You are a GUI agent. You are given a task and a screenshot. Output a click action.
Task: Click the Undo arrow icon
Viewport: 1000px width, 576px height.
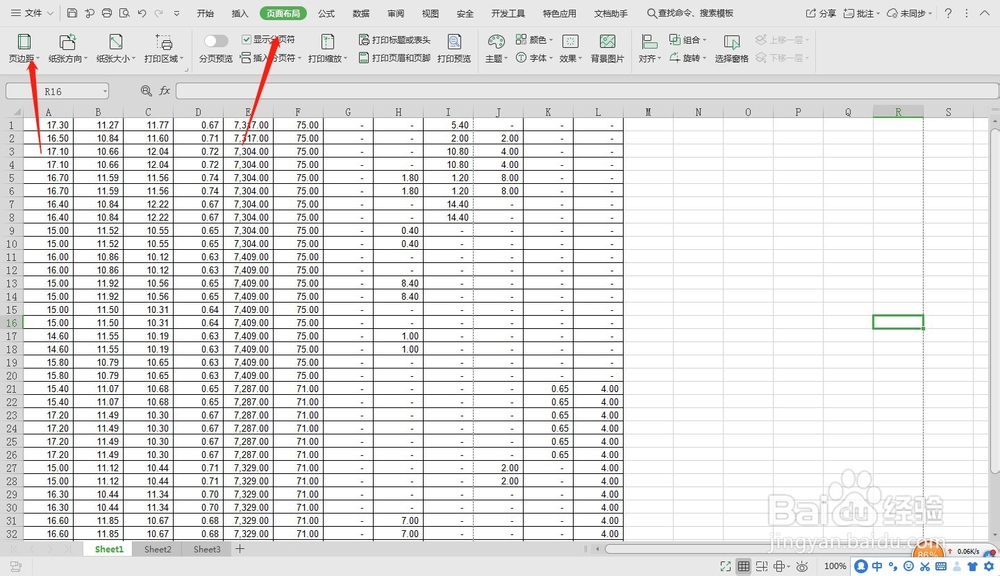click(142, 13)
